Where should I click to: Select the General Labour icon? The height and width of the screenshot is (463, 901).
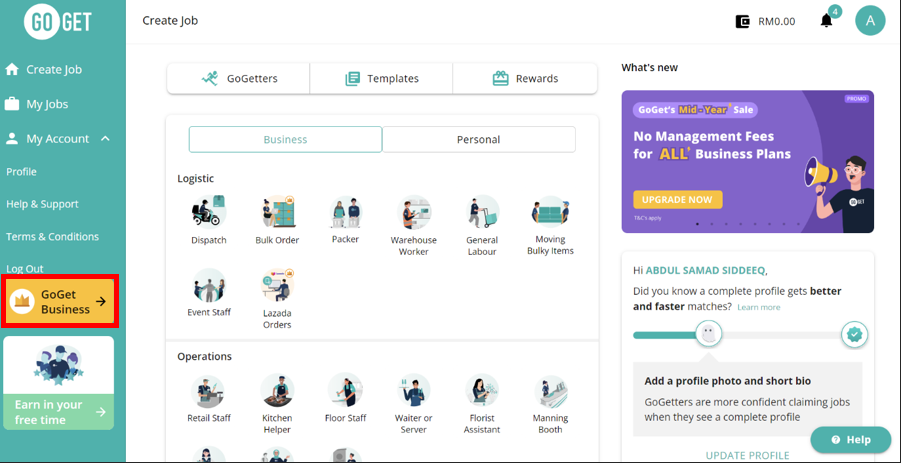point(482,211)
